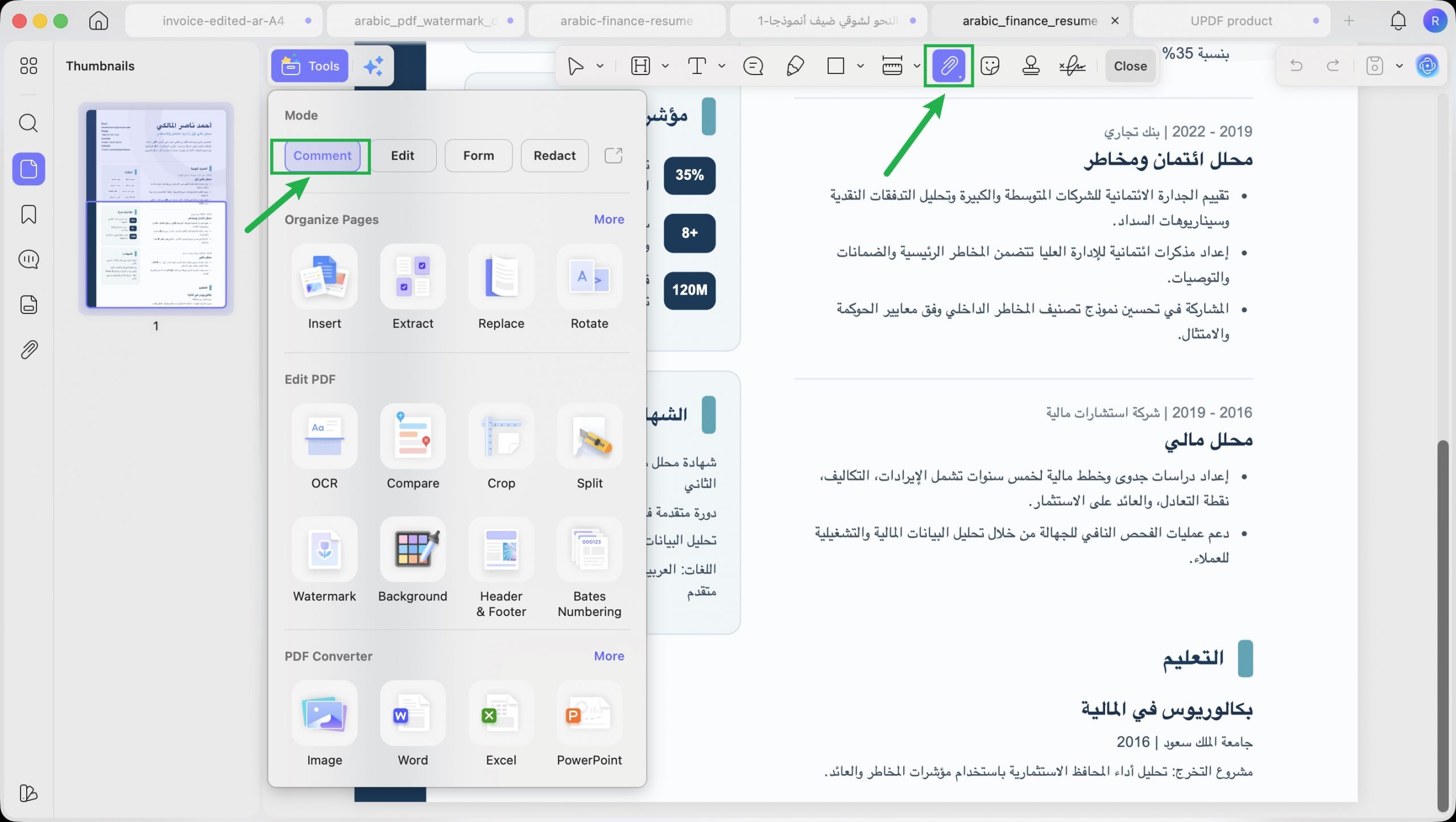Switch to invoice-edited-ar-A4 tab
Screen dimensions: 1456x822
pos(224,21)
